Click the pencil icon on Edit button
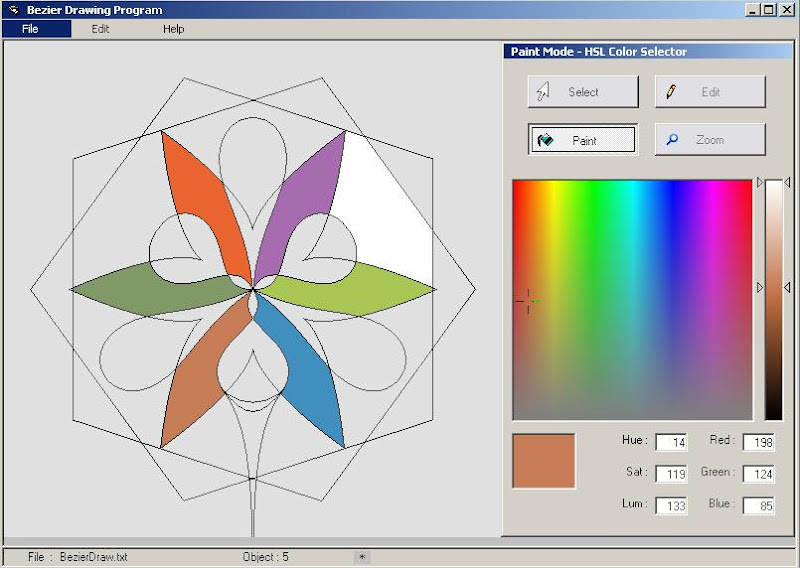800x568 pixels. [x=670, y=92]
